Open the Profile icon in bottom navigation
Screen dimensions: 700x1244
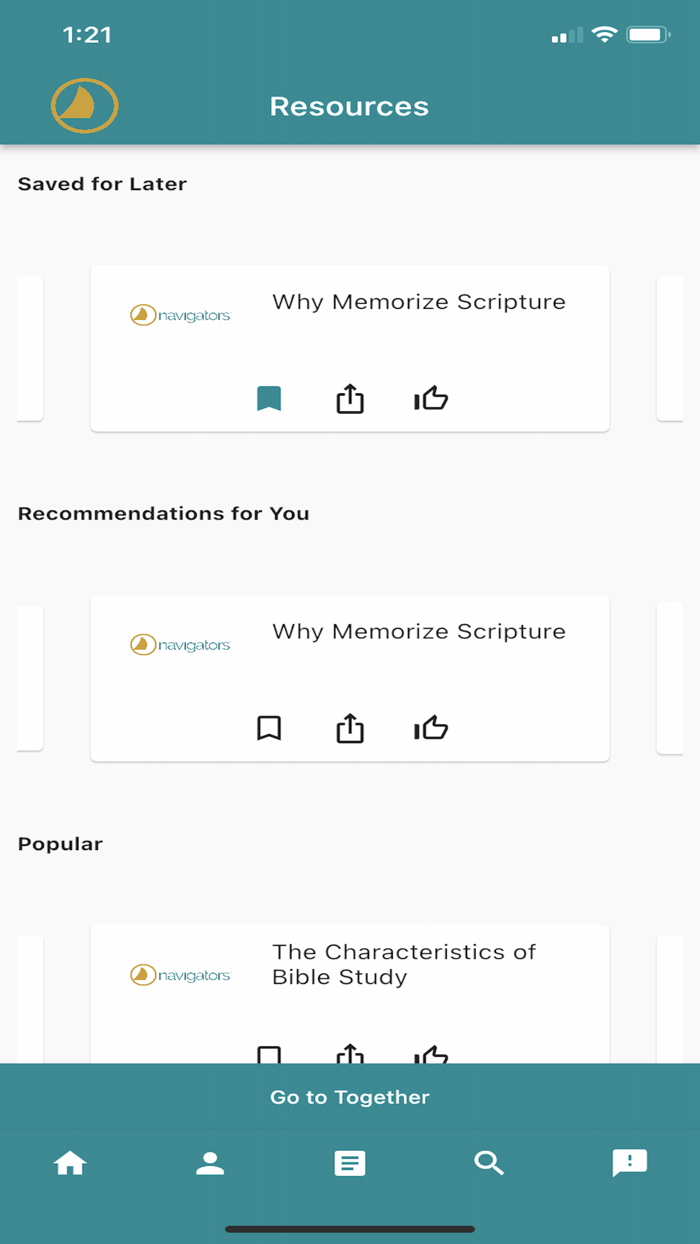(x=210, y=1162)
